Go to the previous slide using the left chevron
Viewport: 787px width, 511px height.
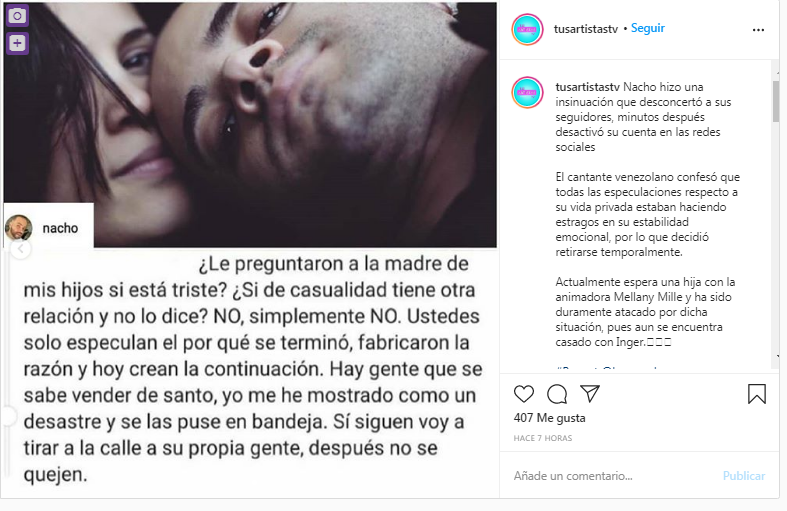pyautogui.click(x=21, y=249)
